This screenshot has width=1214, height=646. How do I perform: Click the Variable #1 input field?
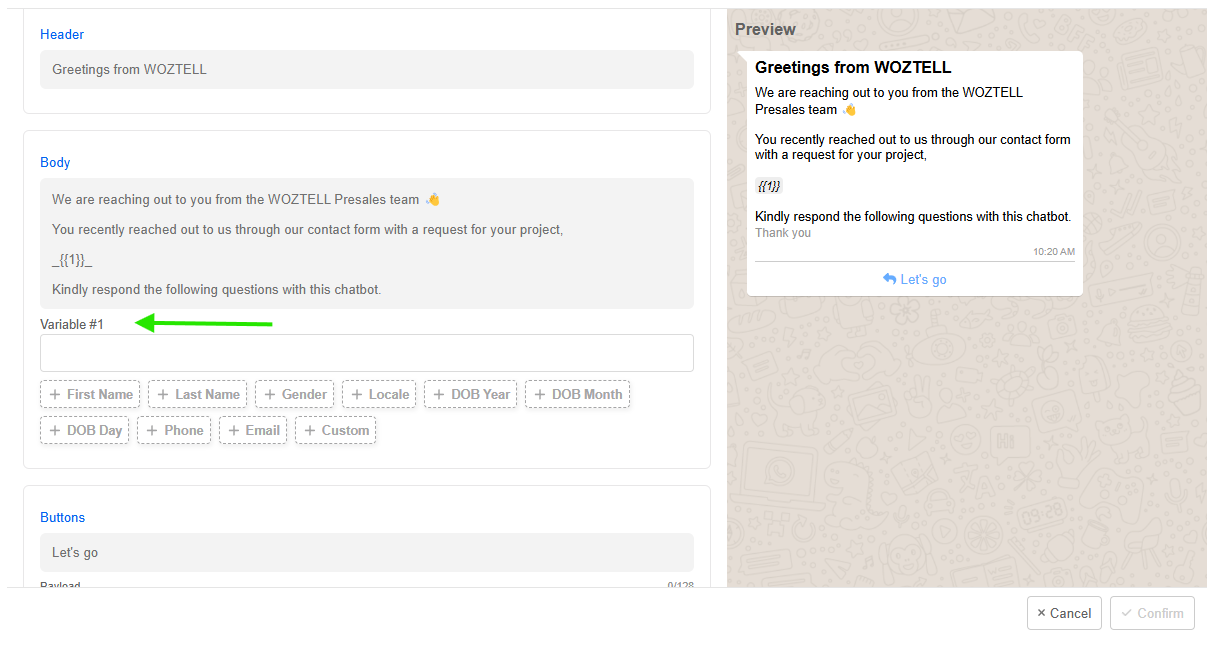click(366, 353)
